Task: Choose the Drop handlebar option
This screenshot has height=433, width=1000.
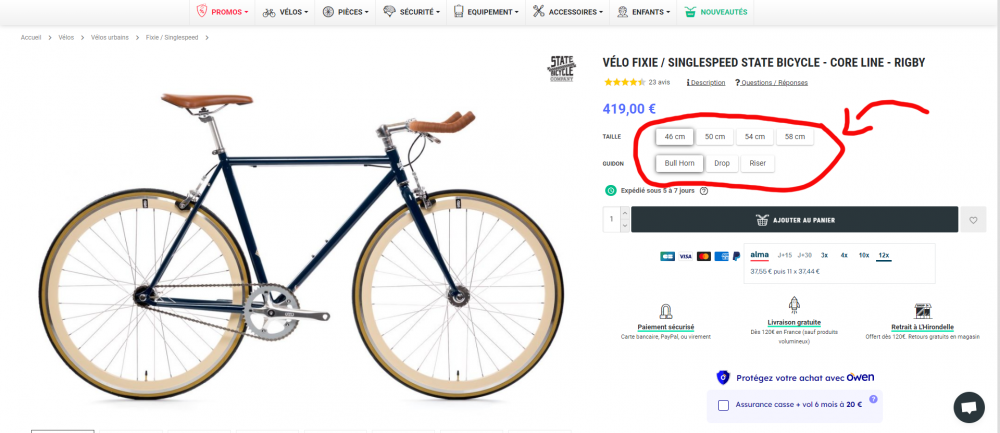Action: pyautogui.click(x=722, y=163)
